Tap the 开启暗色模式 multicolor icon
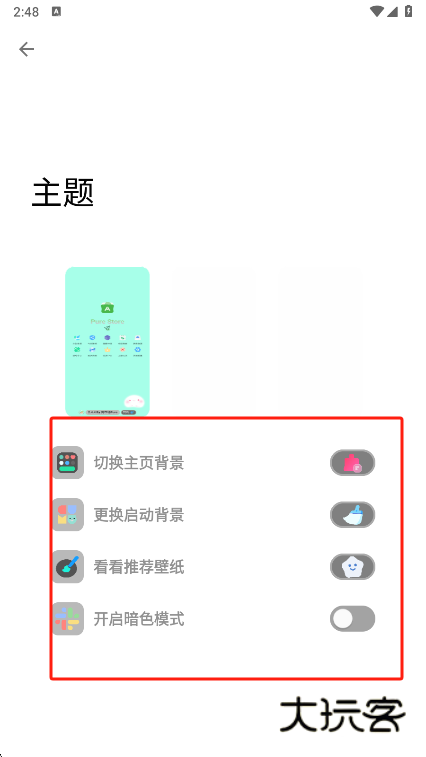 click(68, 619)
